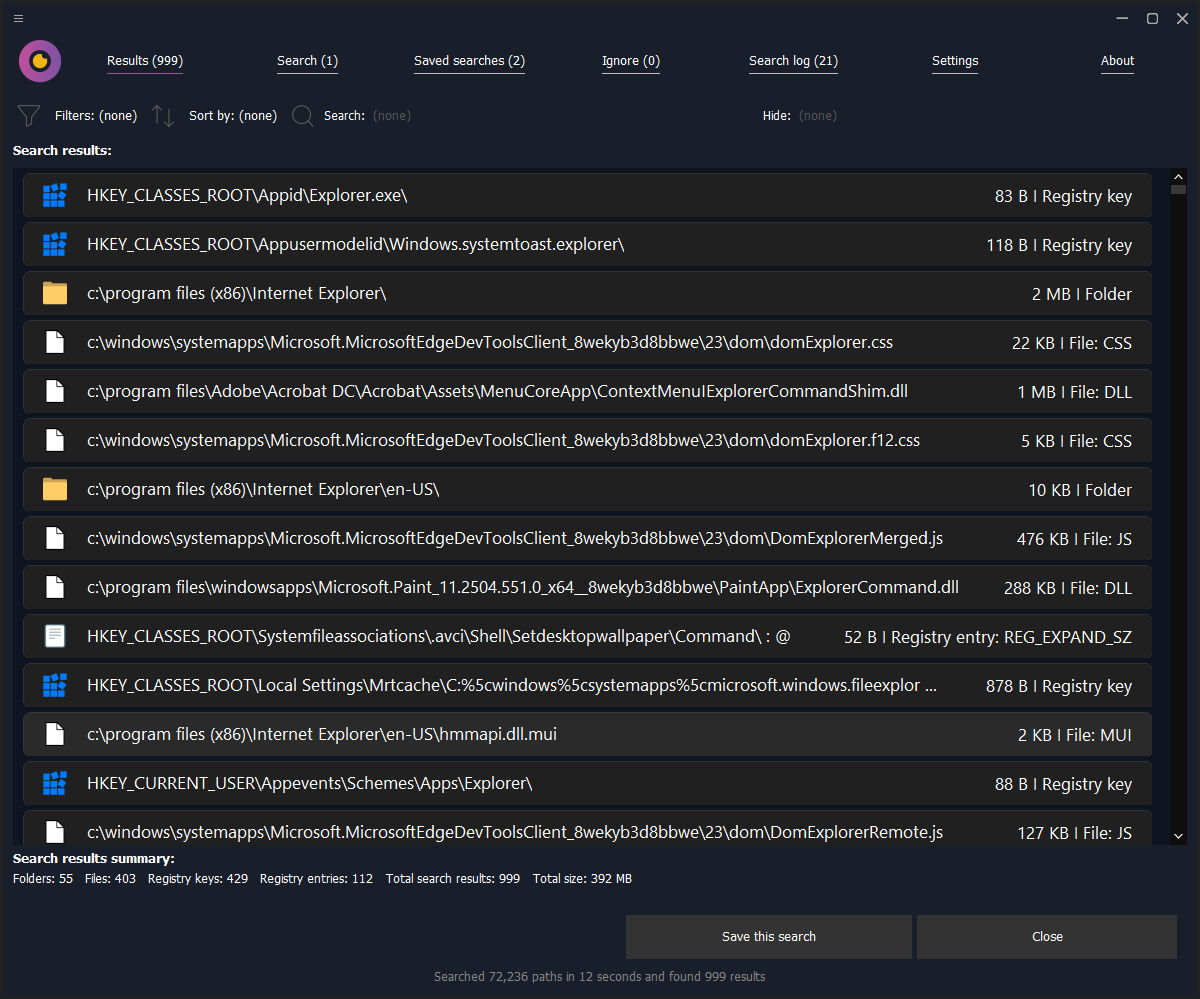Select the PaintApp\ExplorerCommand.dll path text
This screenshot has height=999, width=1200.
[523, 588]
